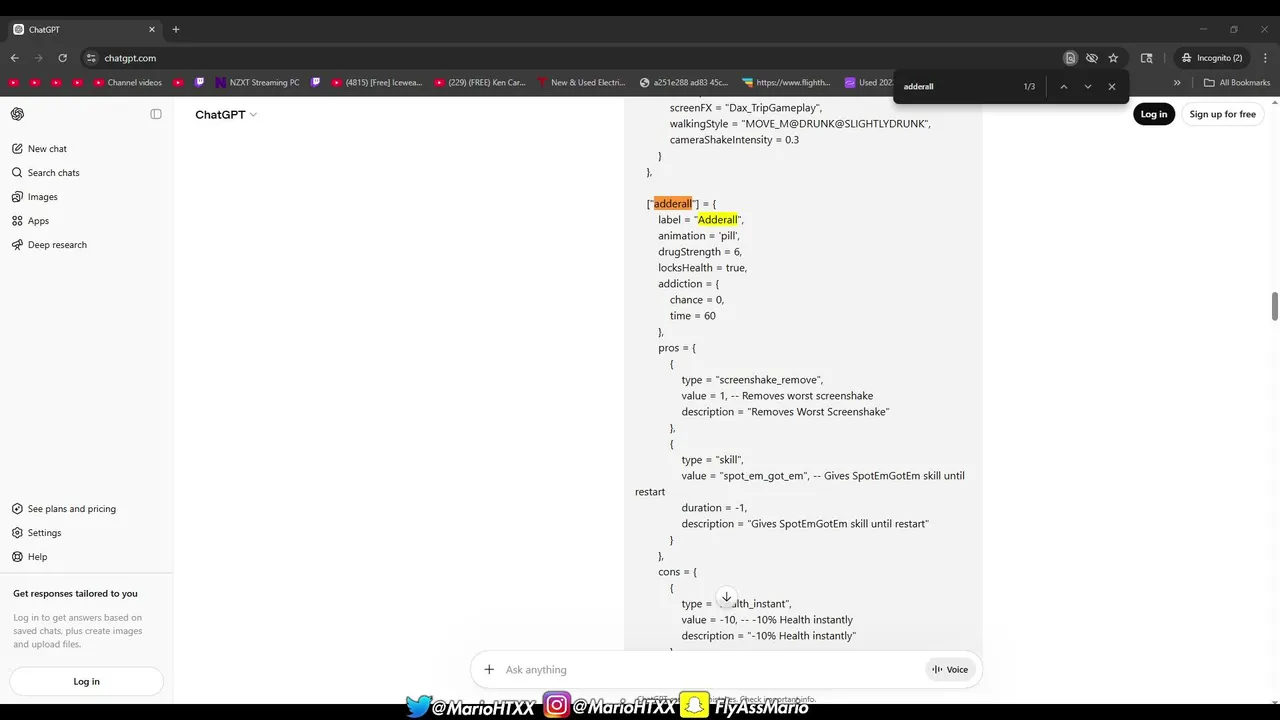This screenshot has height=720, width=1280.
Task: Click the highlighted "Adderall" label value
Action: pyautogui.click(x=717, y=220)
